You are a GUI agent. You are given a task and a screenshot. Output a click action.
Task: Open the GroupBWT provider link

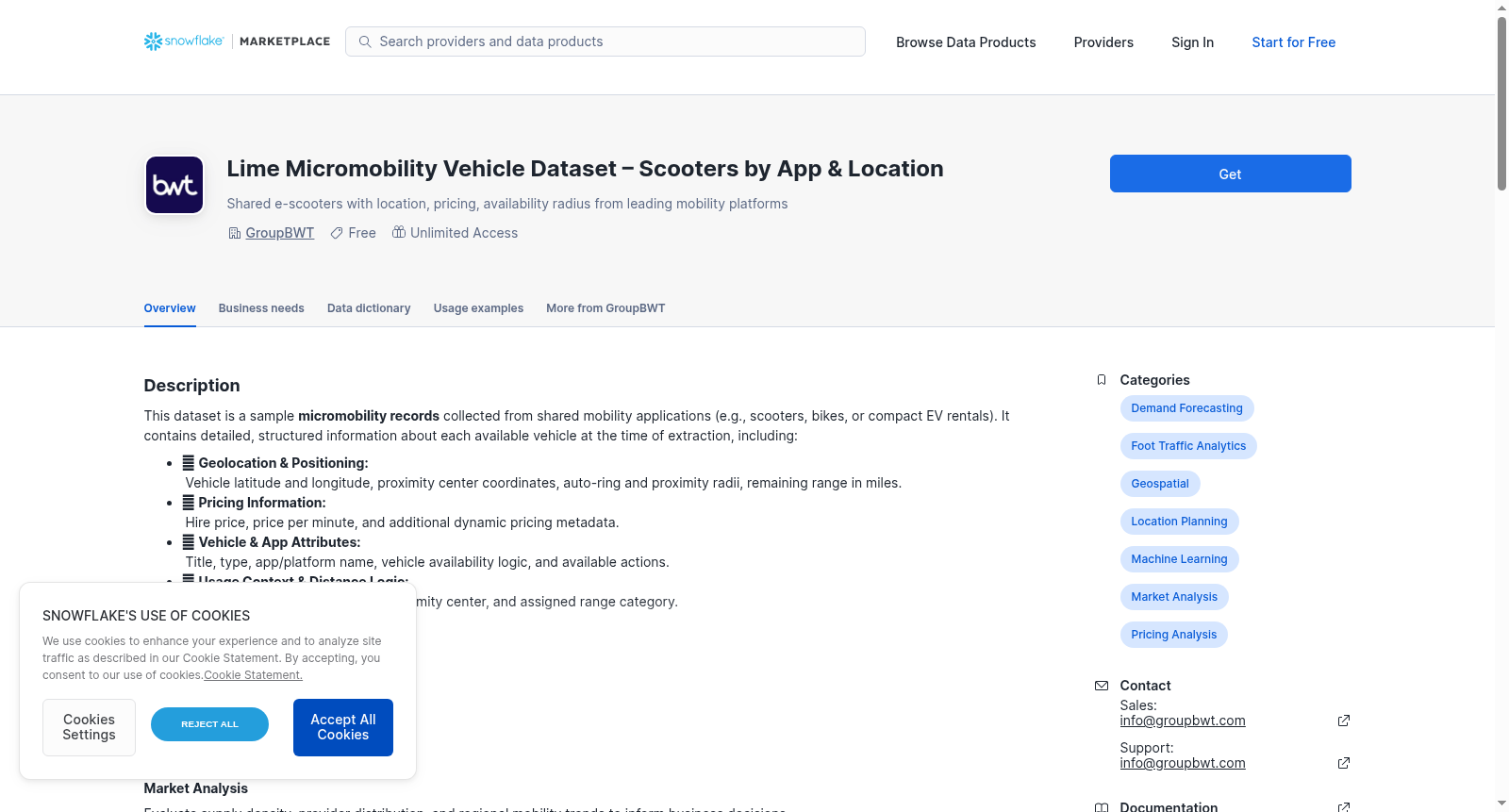tap(279, 233)
